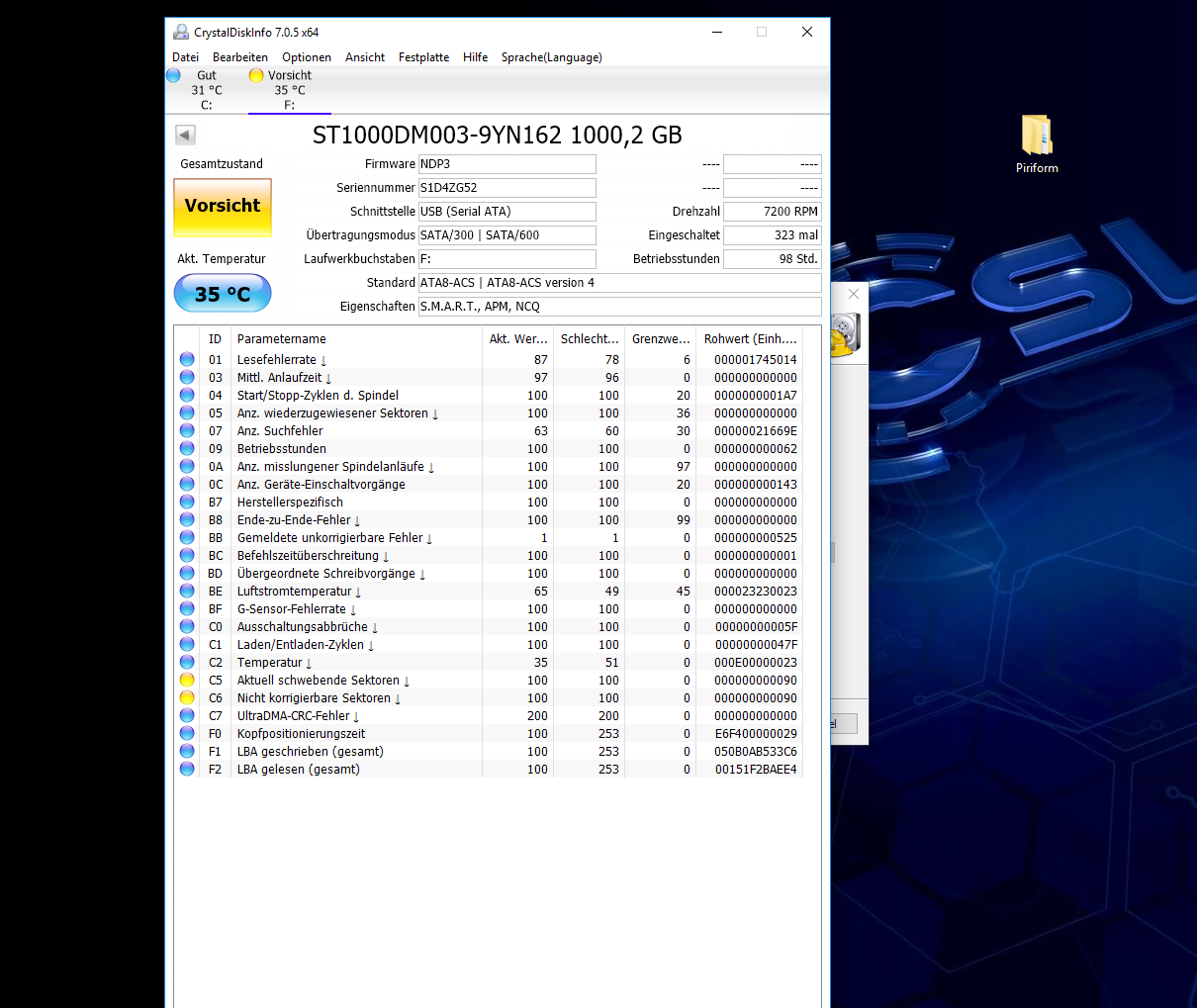Click the Betriebsstunden value 98 Std.
1197x1008 pixels.
tap(773, 259)
